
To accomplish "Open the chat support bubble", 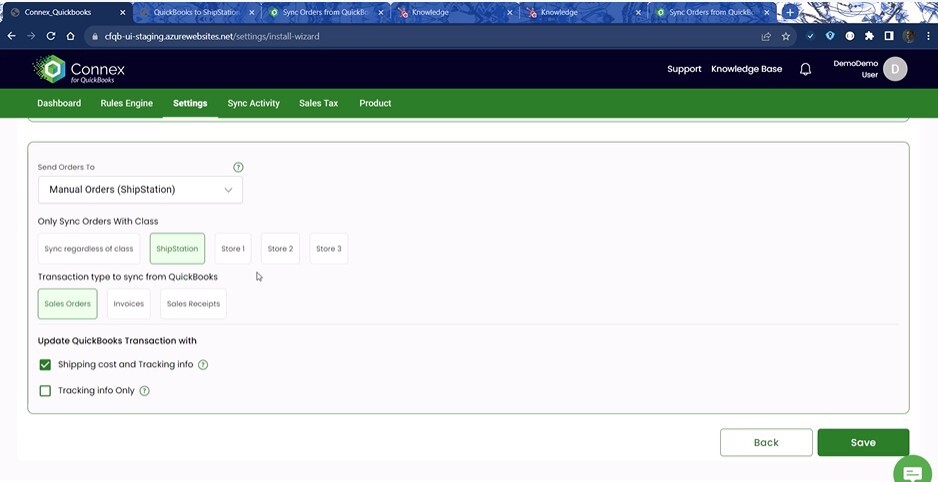I will (x=912, y=472).
